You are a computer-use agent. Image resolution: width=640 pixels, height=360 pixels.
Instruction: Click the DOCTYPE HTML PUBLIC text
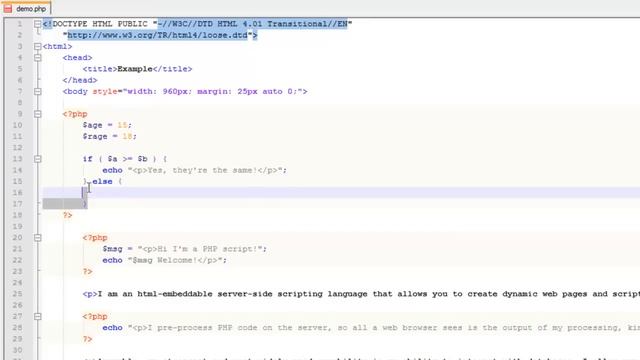click(x=103, y=24)
